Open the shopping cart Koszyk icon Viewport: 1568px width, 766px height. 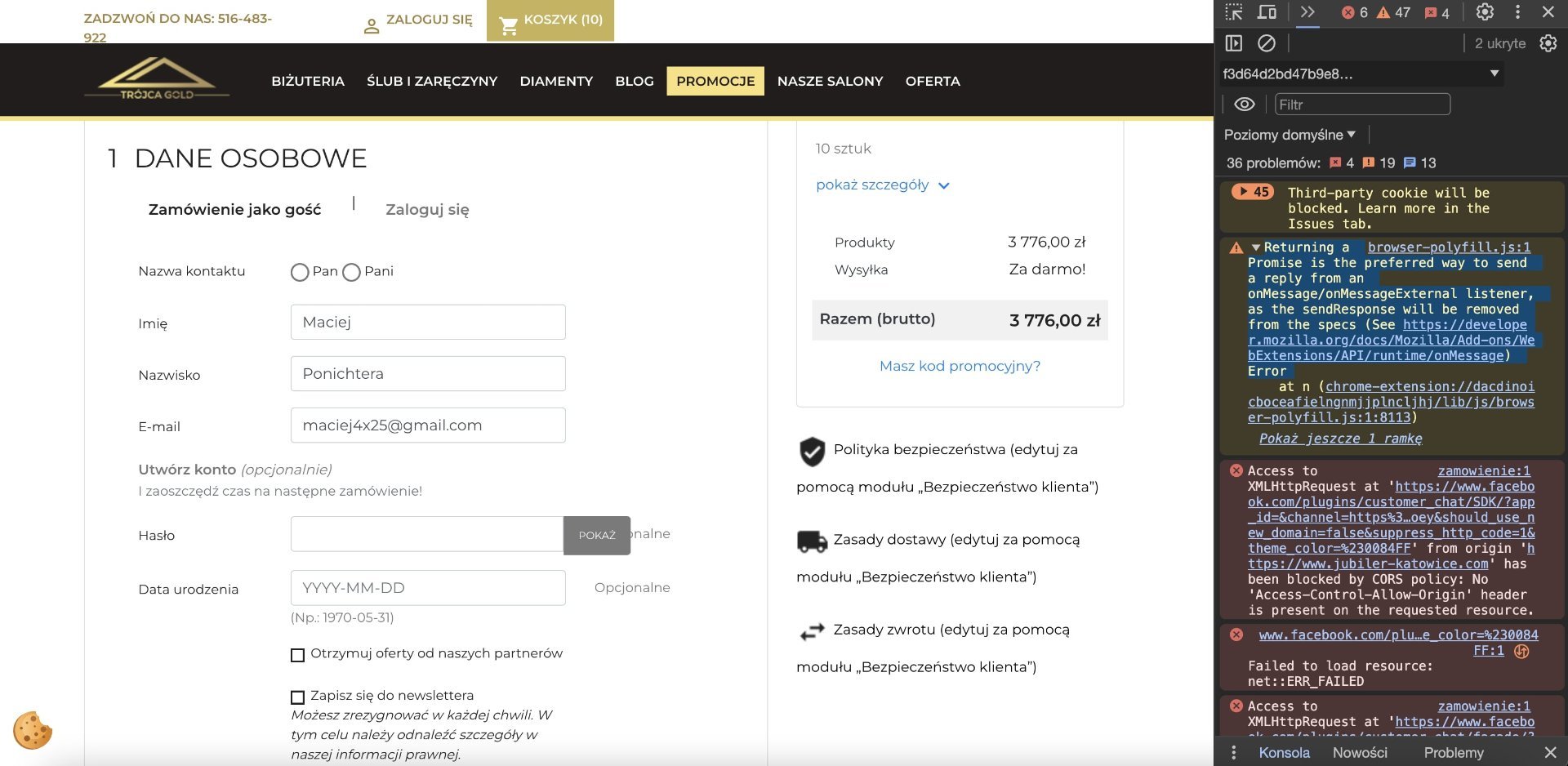click(509, 26)
